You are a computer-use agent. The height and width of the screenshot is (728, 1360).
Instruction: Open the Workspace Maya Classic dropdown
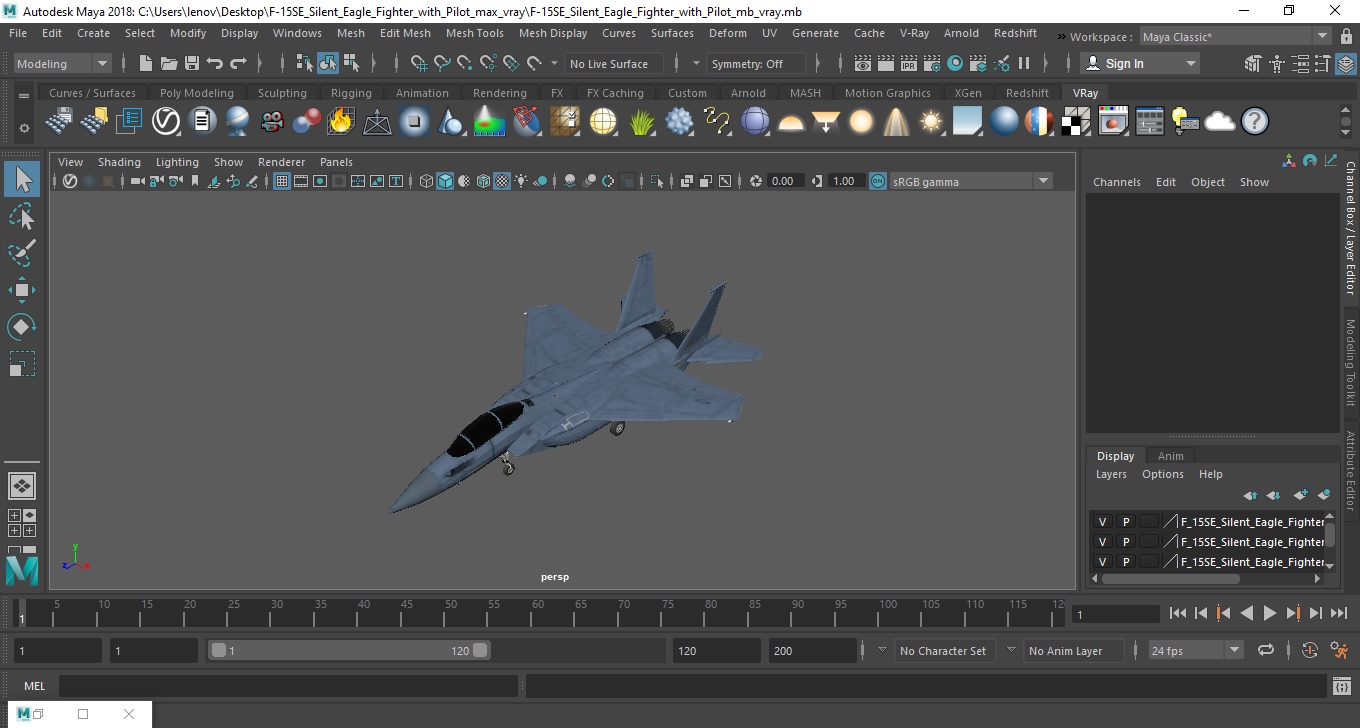pos(1238,37)
